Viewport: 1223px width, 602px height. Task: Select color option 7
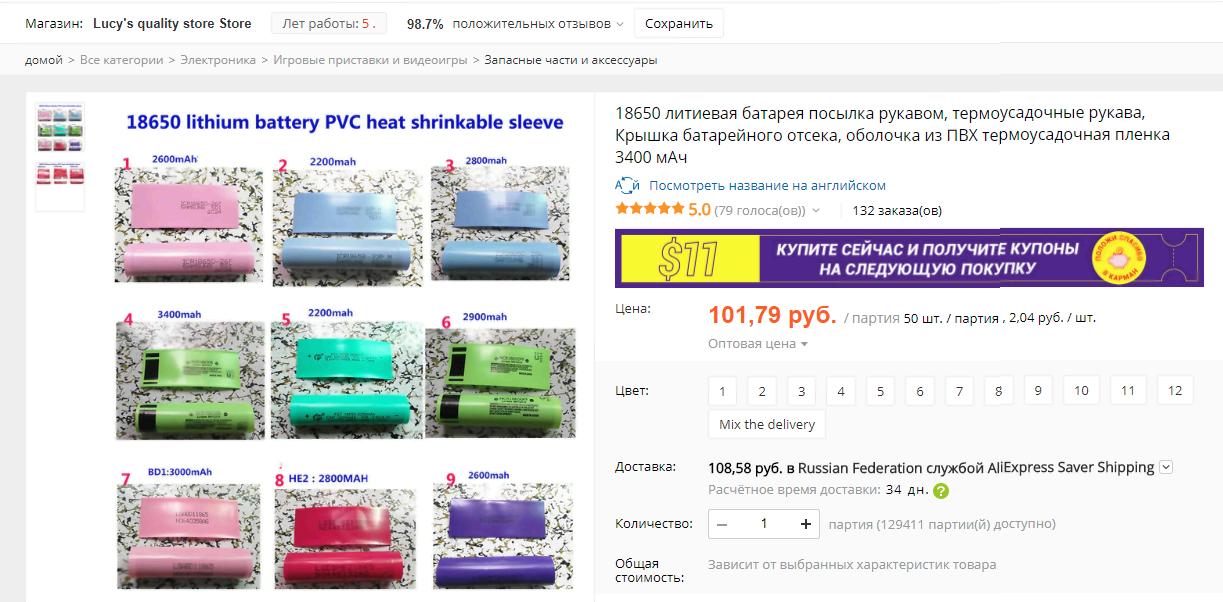click(959, 391)
